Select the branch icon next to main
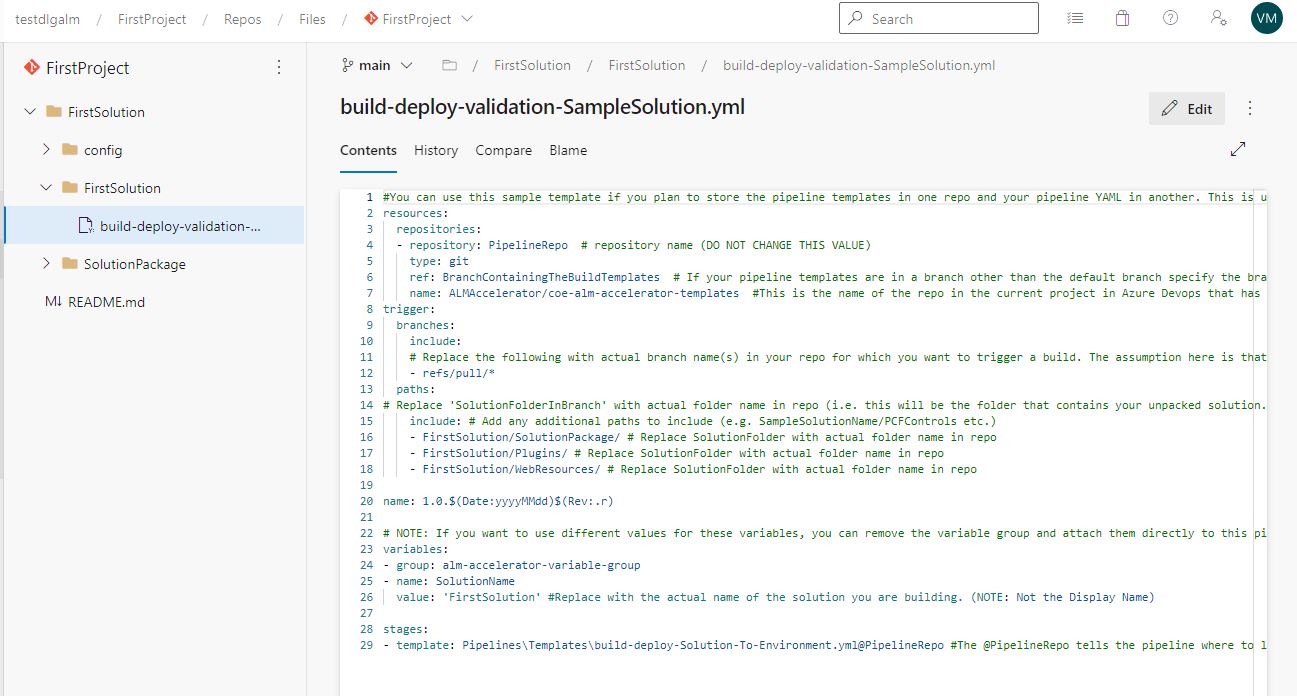 point(347,64)
